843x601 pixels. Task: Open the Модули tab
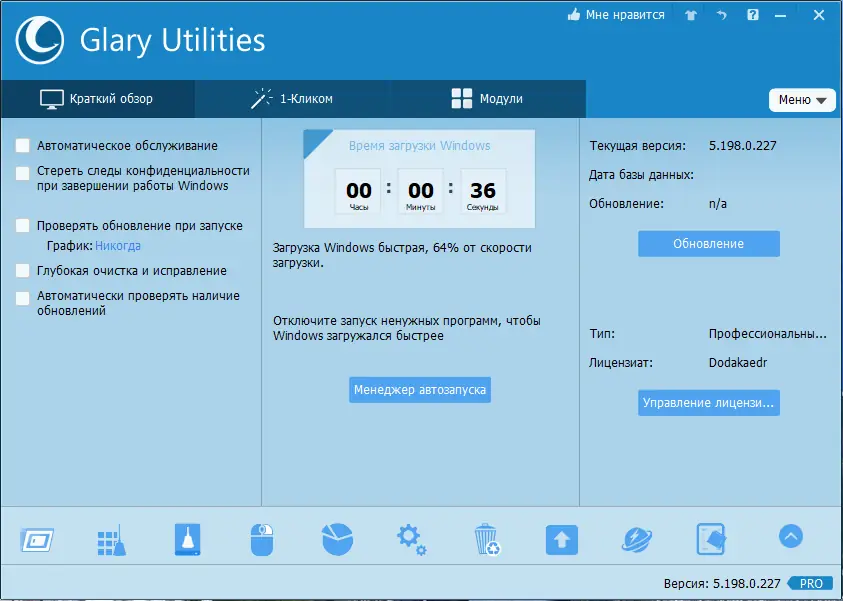(x=485, y=99)
